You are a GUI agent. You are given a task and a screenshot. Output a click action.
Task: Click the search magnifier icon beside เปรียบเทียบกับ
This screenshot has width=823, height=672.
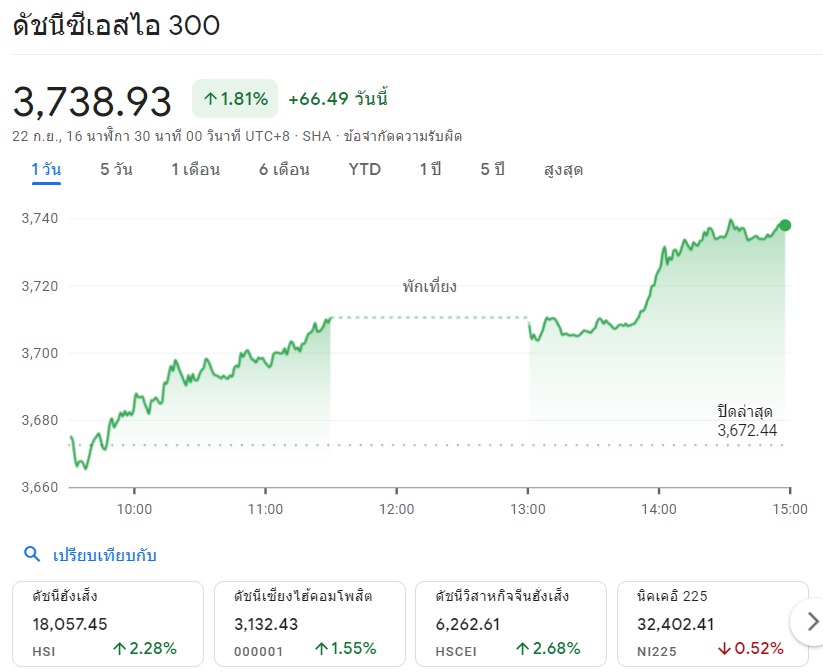click(32, 555)
